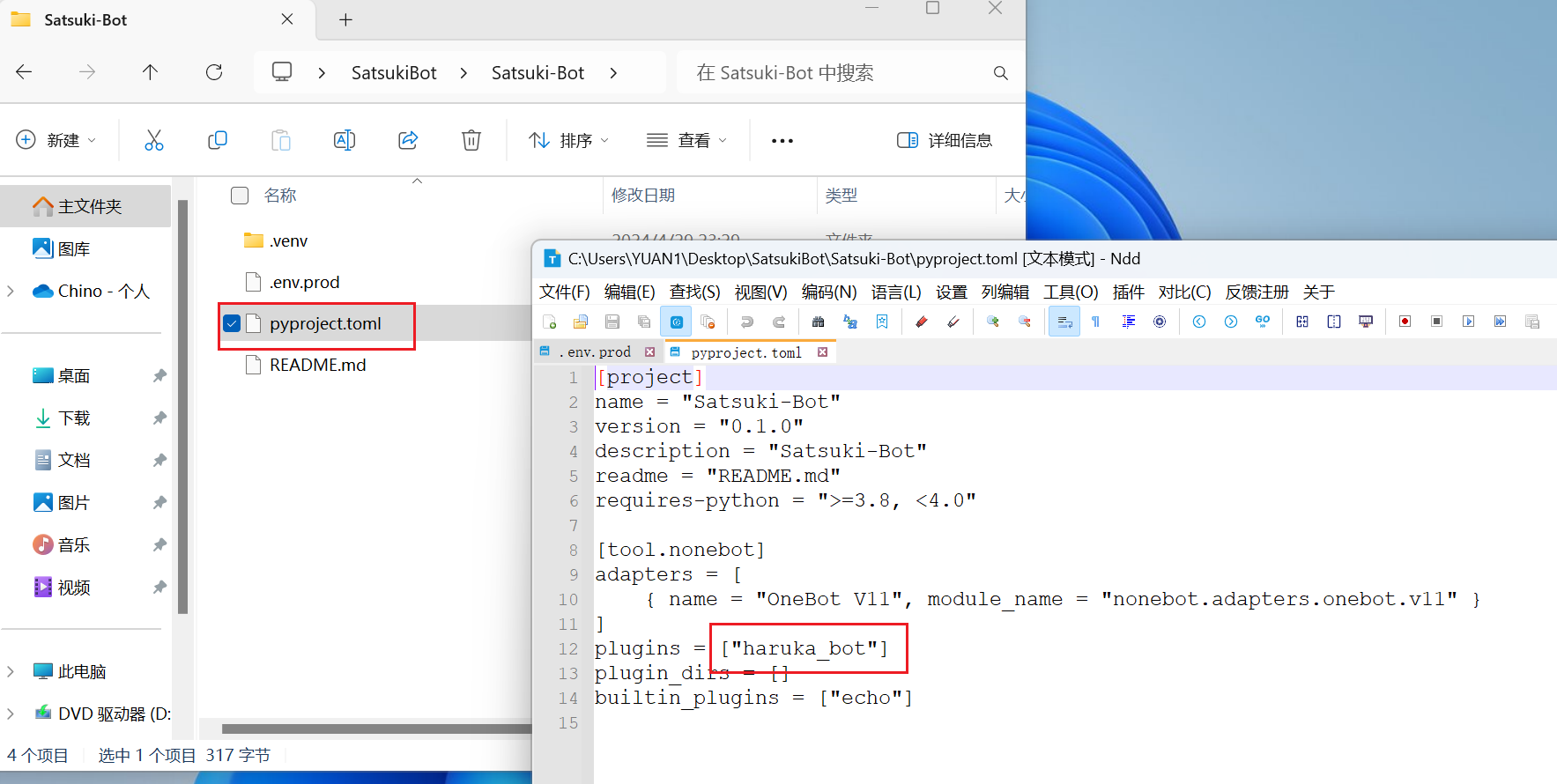Run macro multiple times icon
This screenshot has height=784, width=1557.
click(x=1501, y=322)
